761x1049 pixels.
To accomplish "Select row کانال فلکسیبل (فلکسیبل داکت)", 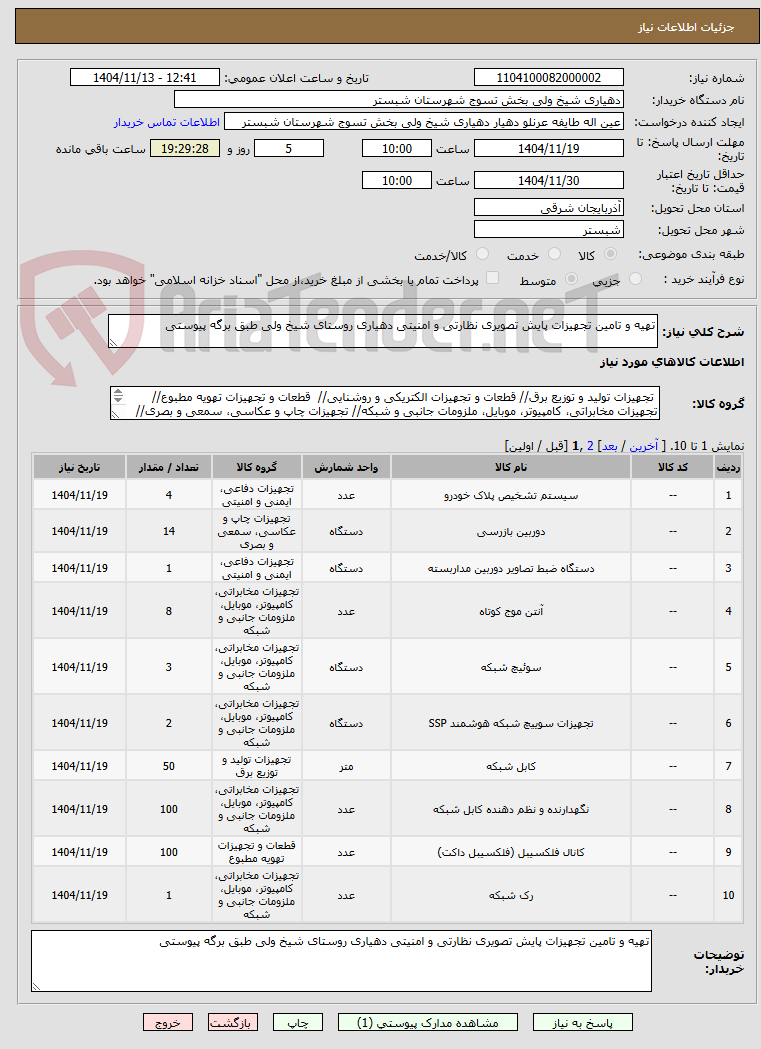I will [x=387, y=852].
